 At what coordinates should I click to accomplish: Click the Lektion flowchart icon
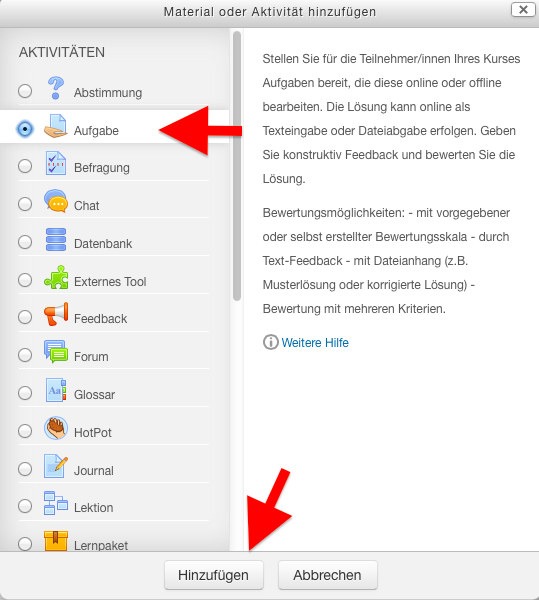click(x=56, y=503)
